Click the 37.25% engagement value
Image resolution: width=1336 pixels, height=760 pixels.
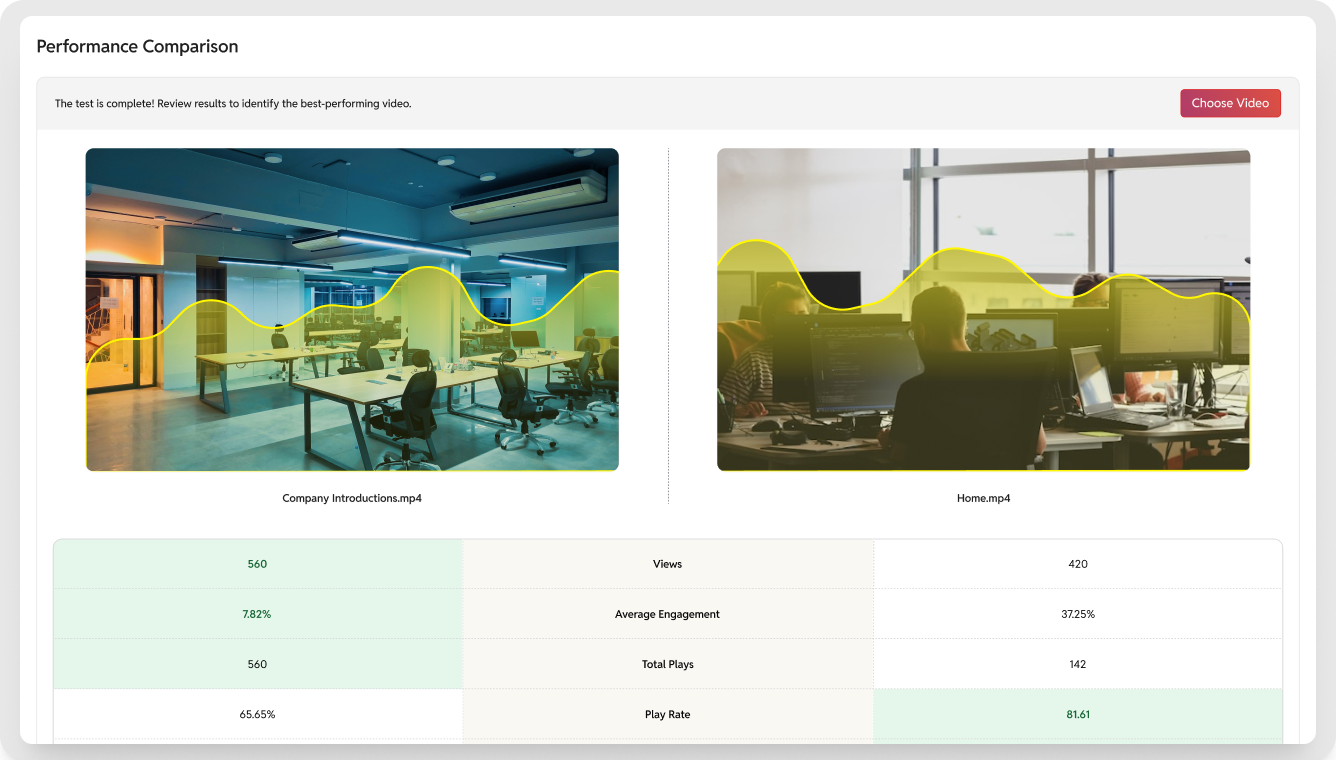coord(1077,614)
